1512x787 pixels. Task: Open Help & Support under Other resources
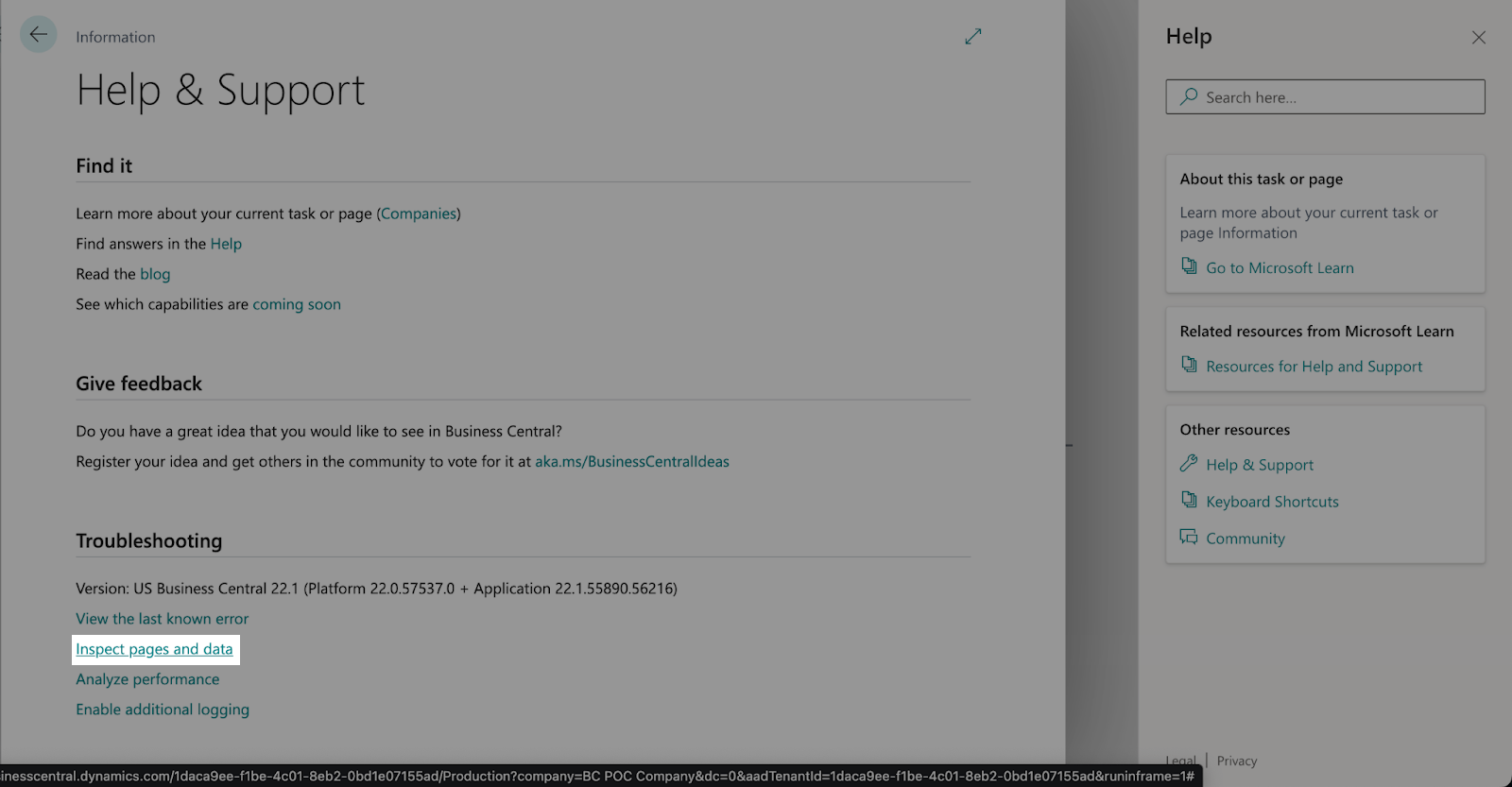[x=1260, y=465]
